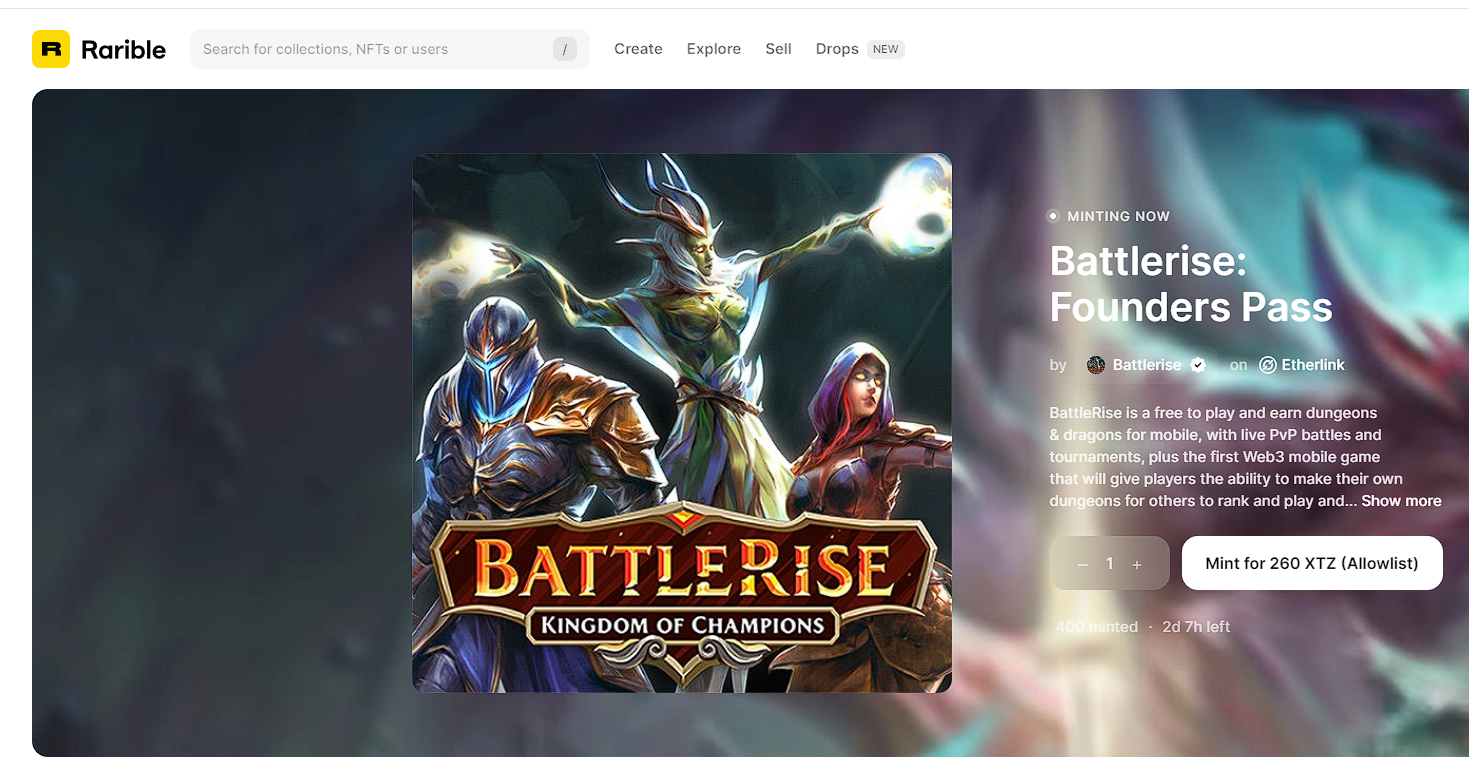Click the slash shortcut badge in search

click(565, 49)
